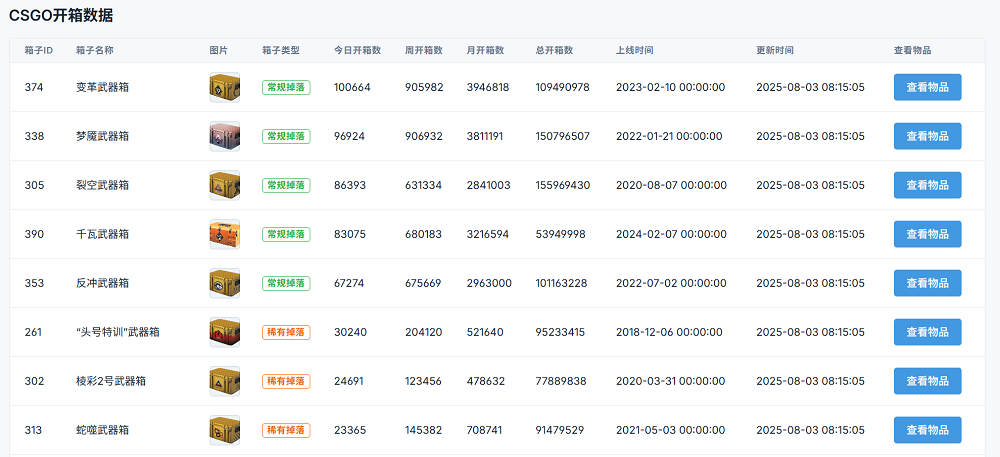Click the 查看物品 column header
Screen dimensions: 1000x457
913,50
